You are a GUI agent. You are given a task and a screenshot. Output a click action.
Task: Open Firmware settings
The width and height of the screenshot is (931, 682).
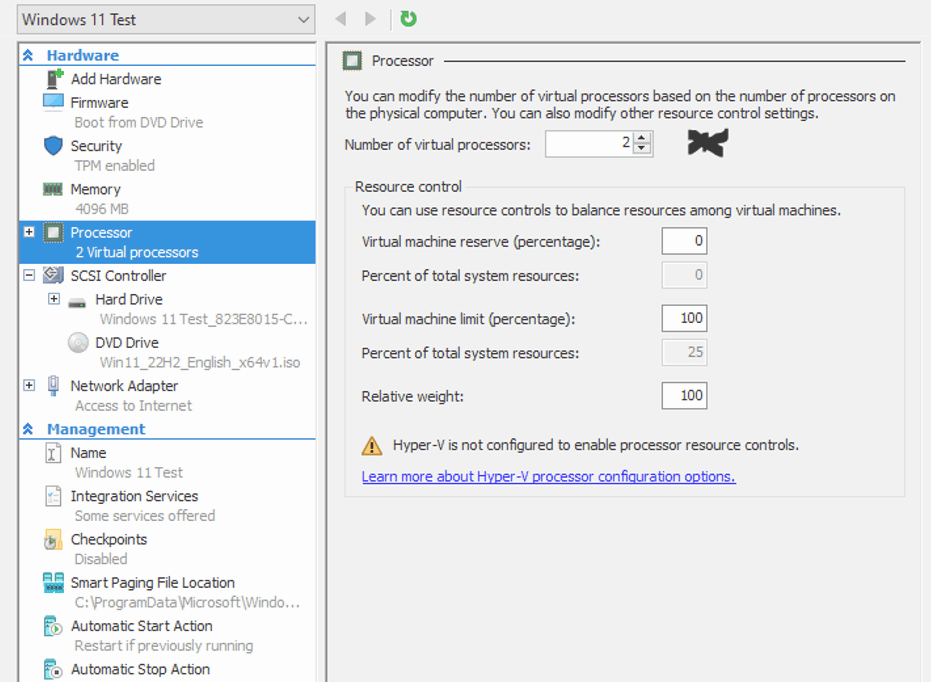99,103
